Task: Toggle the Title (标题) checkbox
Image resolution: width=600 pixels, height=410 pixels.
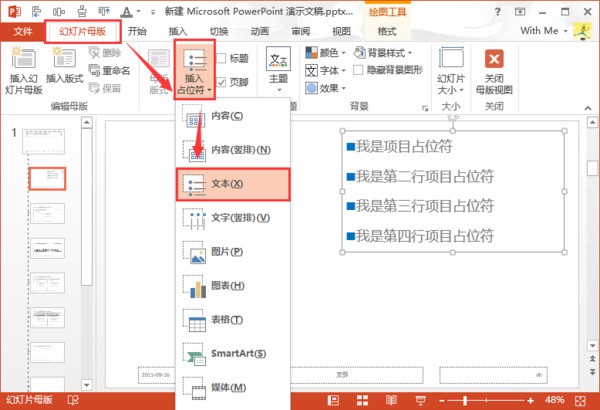Action: pos(232,58)
